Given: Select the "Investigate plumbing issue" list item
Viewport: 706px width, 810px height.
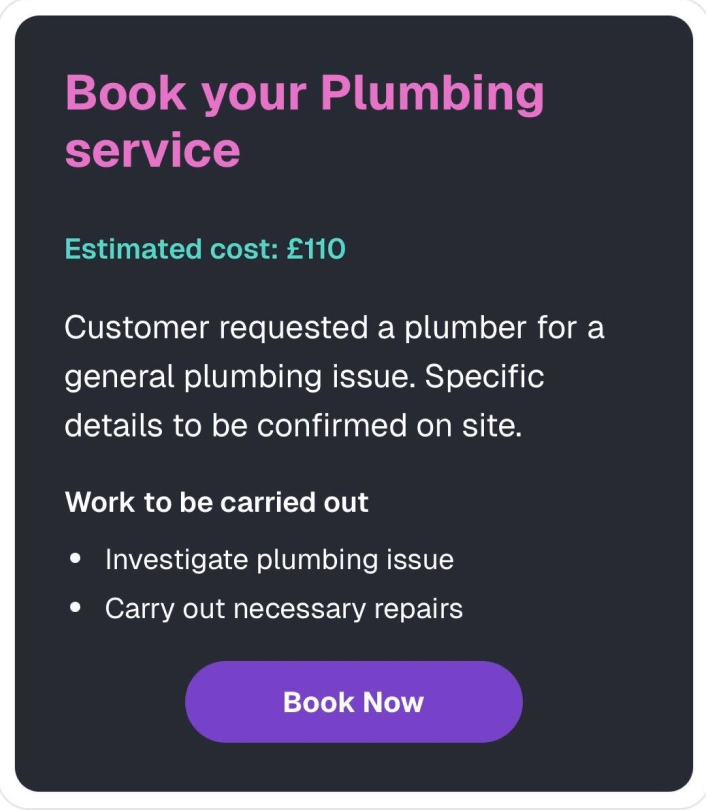Looking at the screenshot, I should pyautogui.click(x=279, y=559).
